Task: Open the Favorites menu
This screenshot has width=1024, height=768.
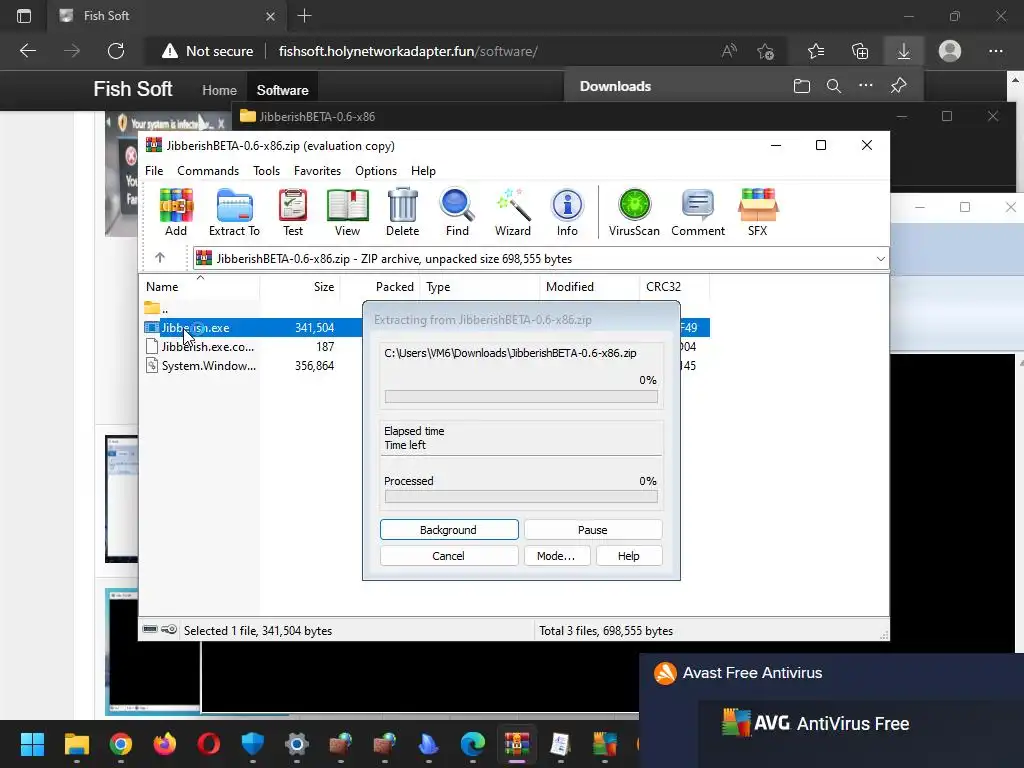Action: [317, 170]
